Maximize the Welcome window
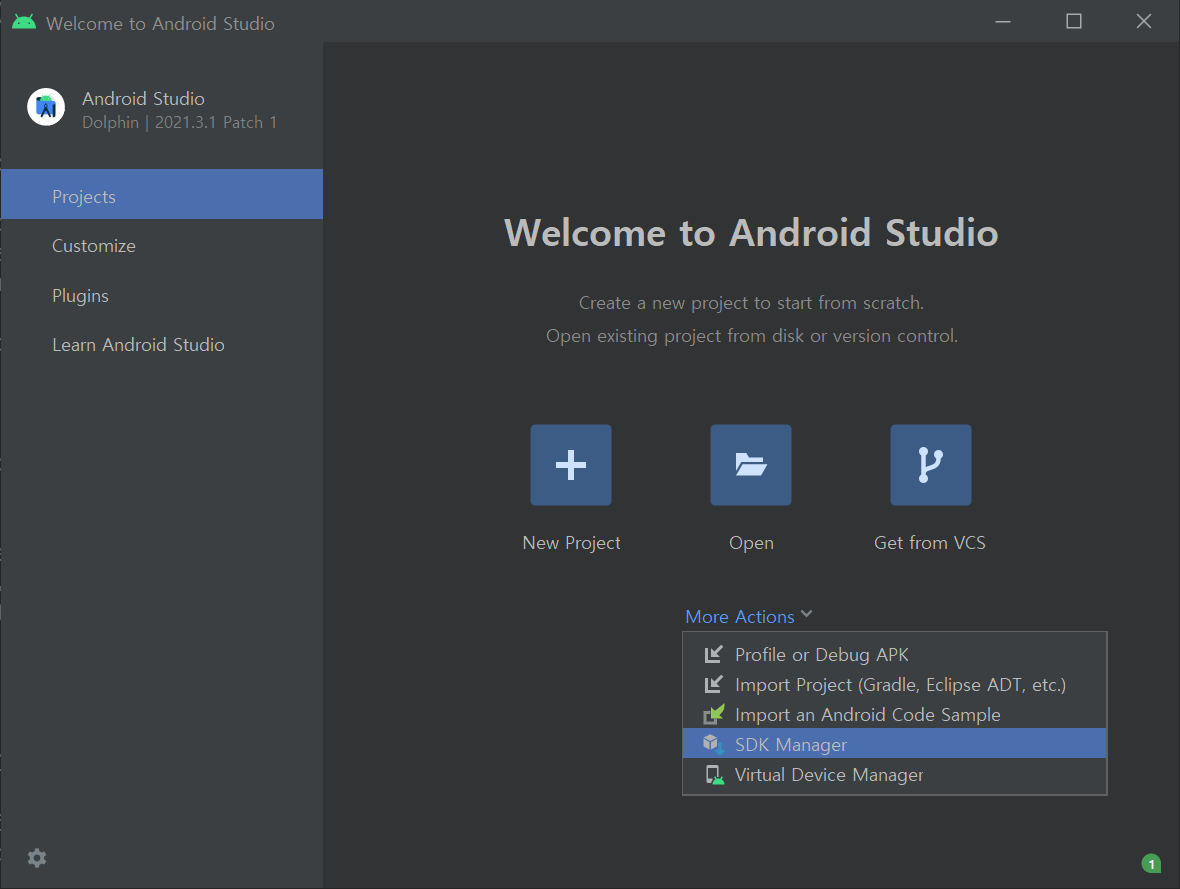The height and width of the screenshot is (889, 1180). [x=1074, y=21]
